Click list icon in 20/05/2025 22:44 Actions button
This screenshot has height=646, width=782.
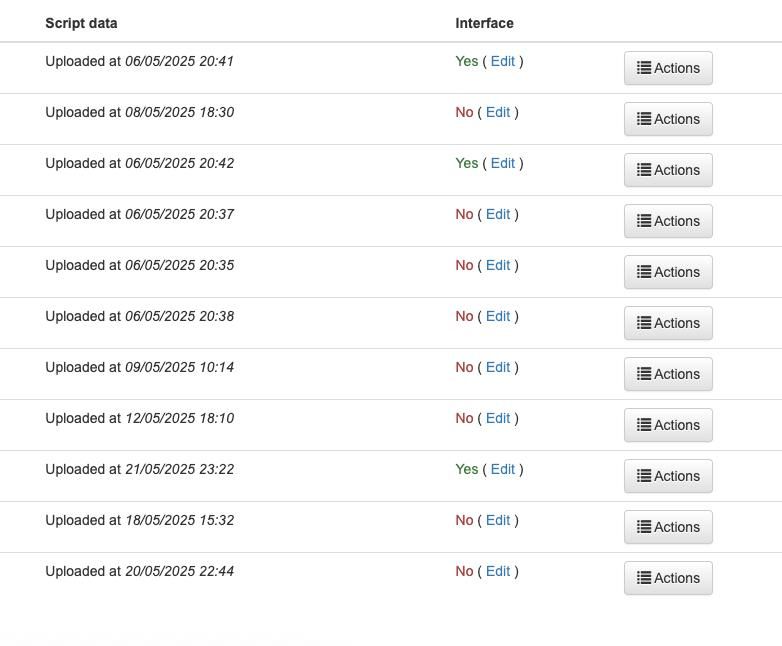point(645,578)
